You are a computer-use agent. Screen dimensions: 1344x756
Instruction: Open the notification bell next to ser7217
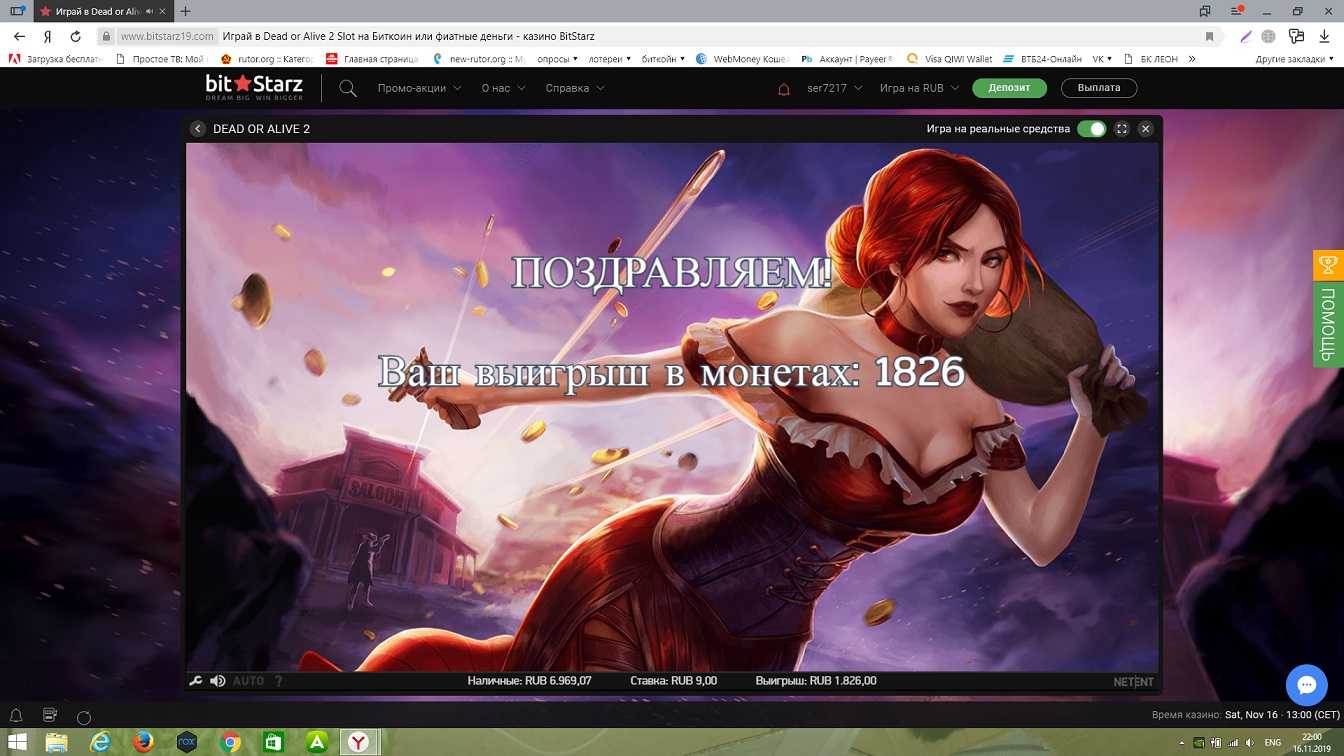[784, 89]
